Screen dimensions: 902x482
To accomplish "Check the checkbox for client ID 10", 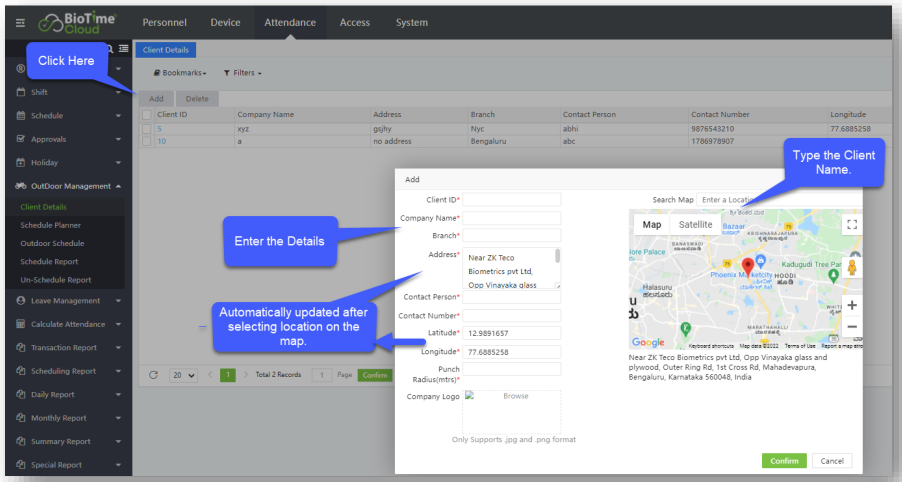I will 147,141.
